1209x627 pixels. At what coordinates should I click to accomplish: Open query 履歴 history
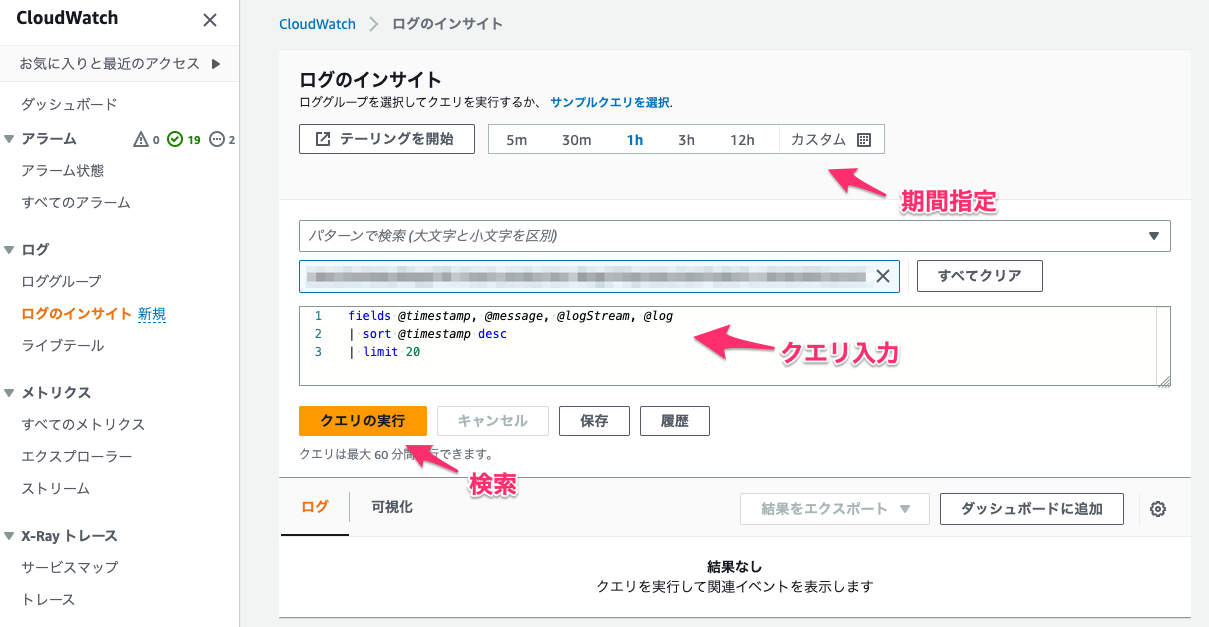[675, 421]
